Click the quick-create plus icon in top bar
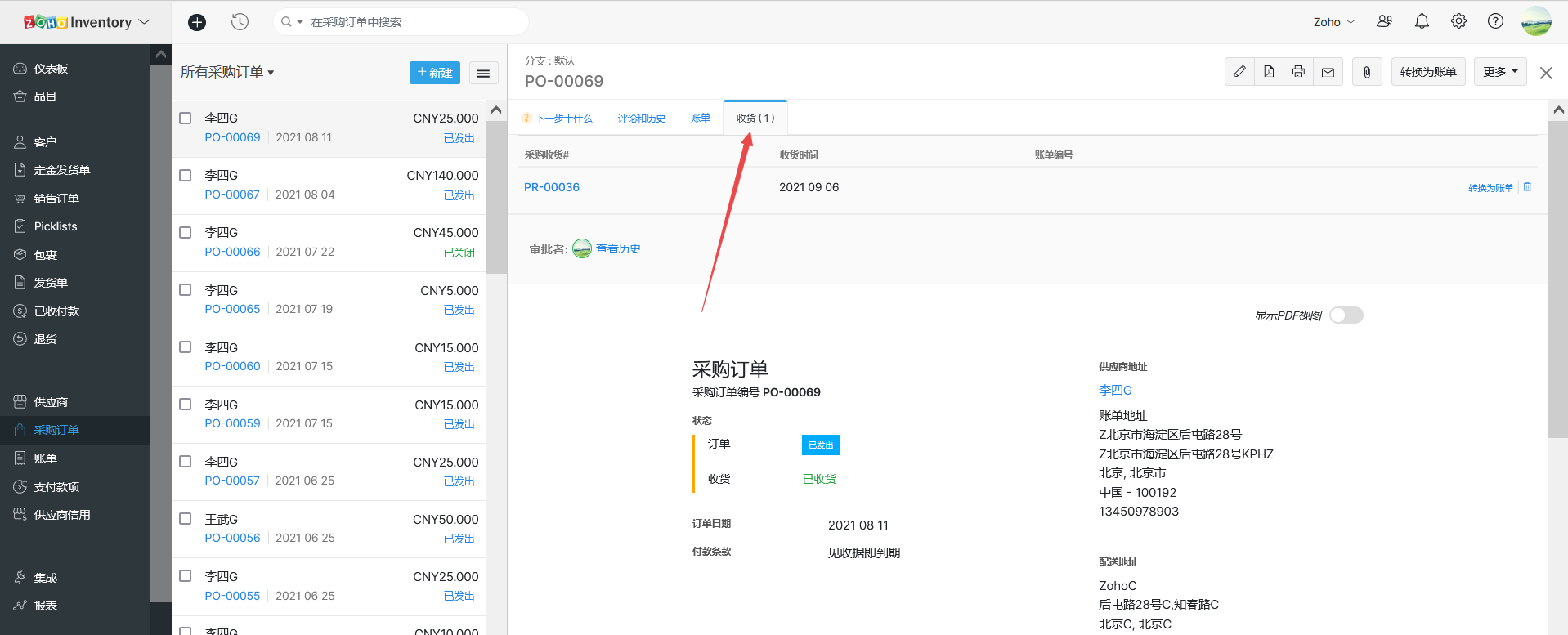Screen dimensions: 1568x635 pos(197,22)
